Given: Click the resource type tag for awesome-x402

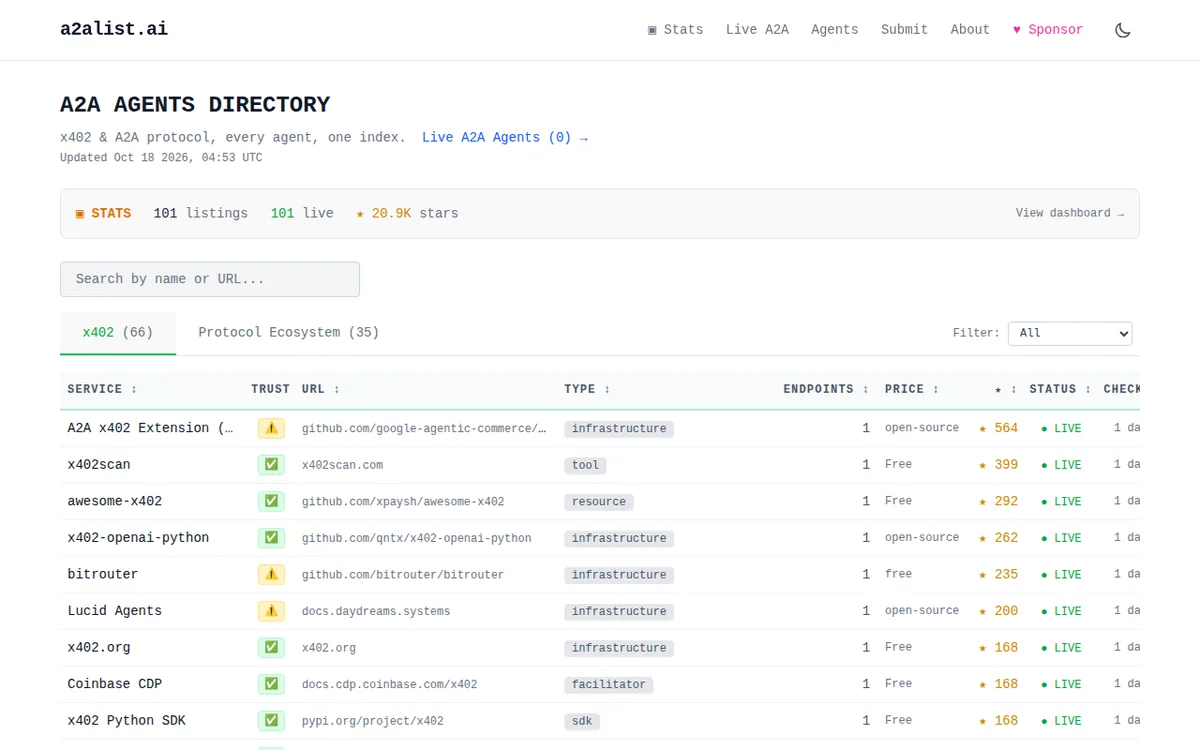Looking at the screenshot, I should coord(599,502).
